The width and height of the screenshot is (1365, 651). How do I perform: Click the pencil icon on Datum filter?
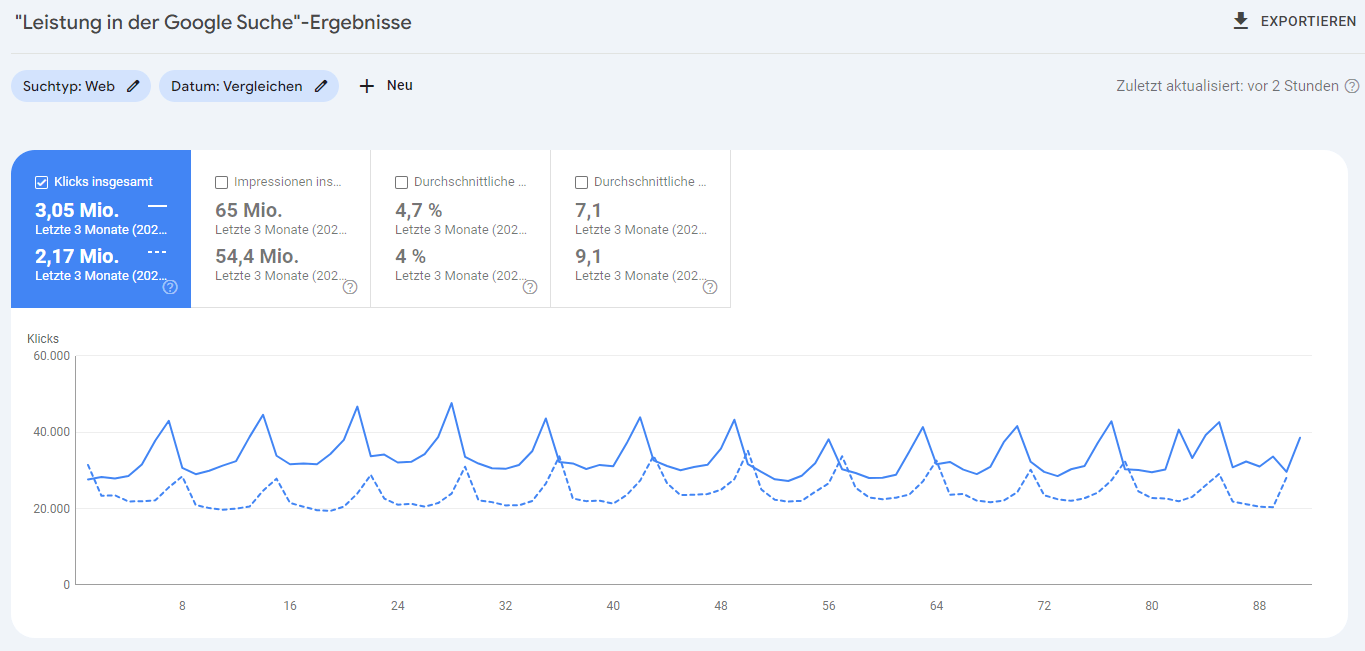tap(319, 86)
